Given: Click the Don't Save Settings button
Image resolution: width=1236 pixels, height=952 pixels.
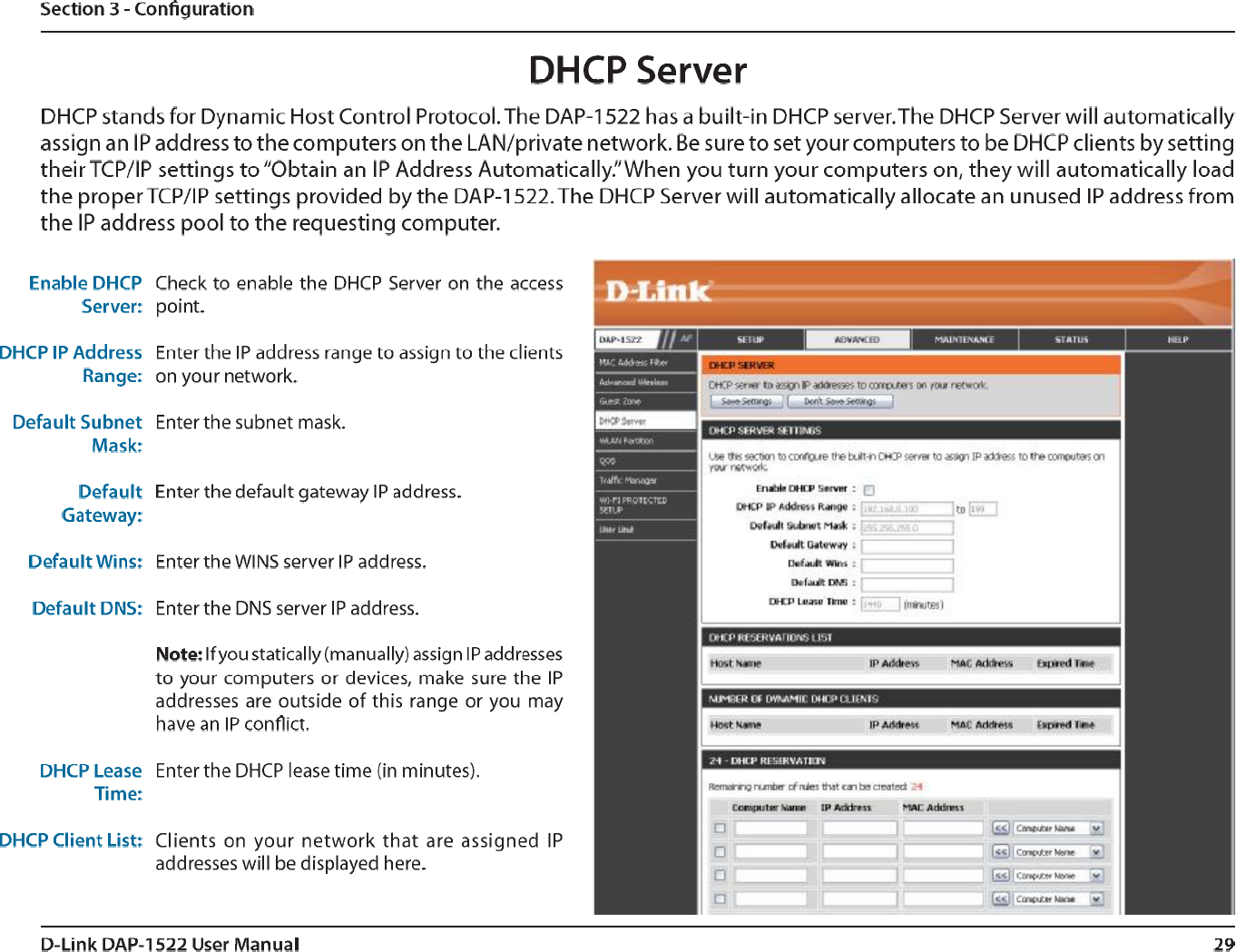Looking at the screenshot, I should point(840,401).
